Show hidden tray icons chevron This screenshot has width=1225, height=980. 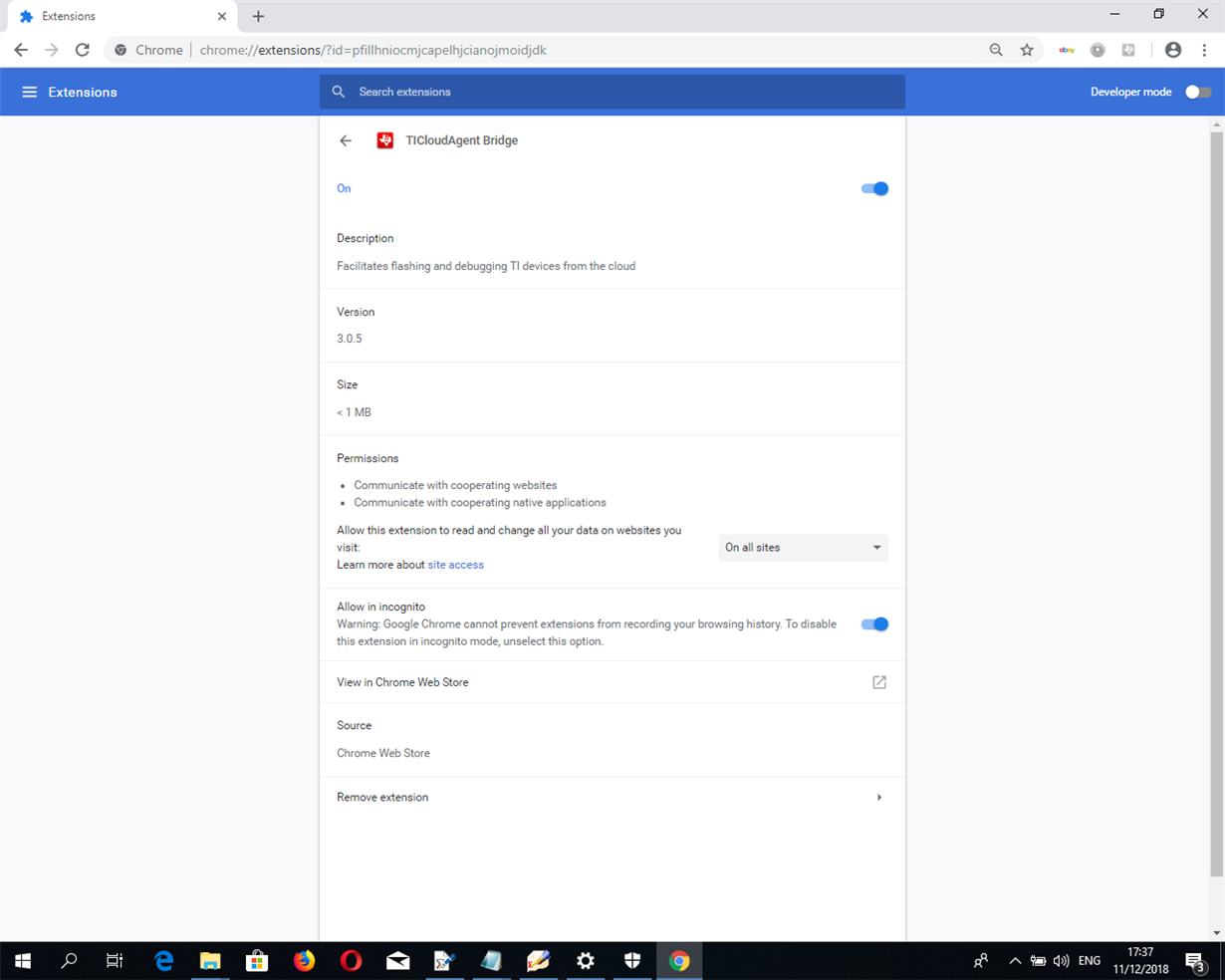(x=1015, y=961)
